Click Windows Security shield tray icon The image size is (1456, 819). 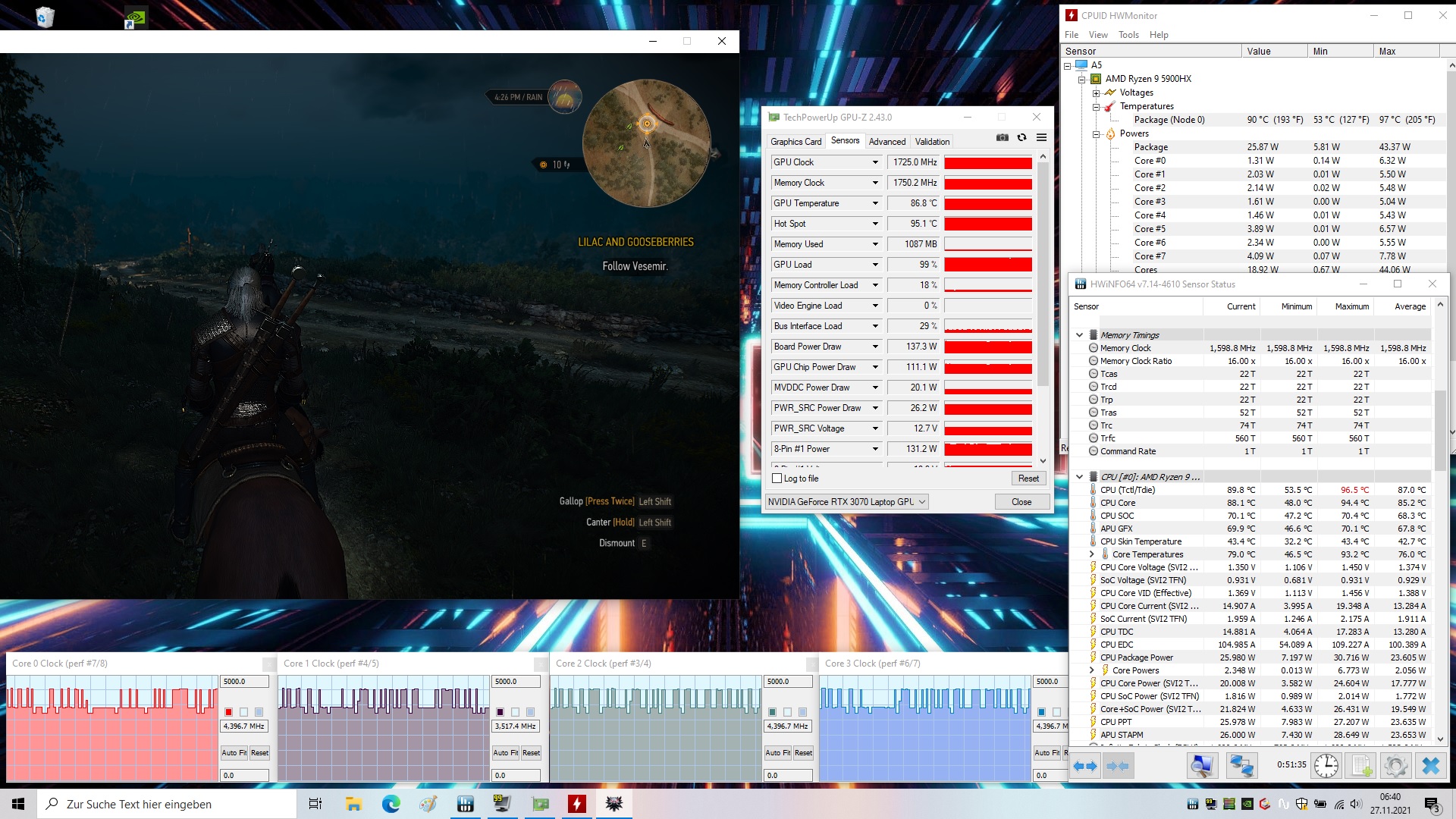1301,804
